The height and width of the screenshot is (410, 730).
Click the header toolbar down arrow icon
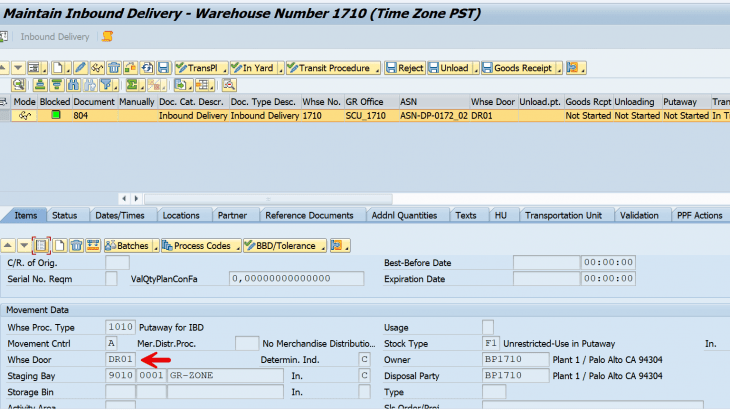point(18,68)
